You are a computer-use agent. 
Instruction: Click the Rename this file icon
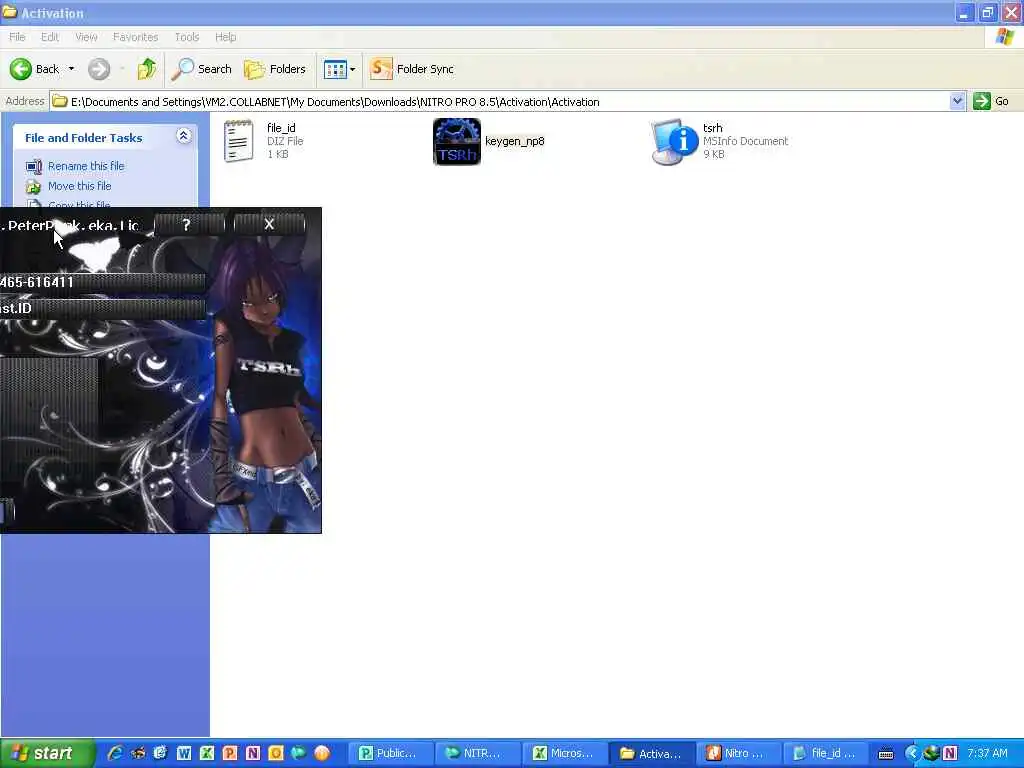pos(34,167)
